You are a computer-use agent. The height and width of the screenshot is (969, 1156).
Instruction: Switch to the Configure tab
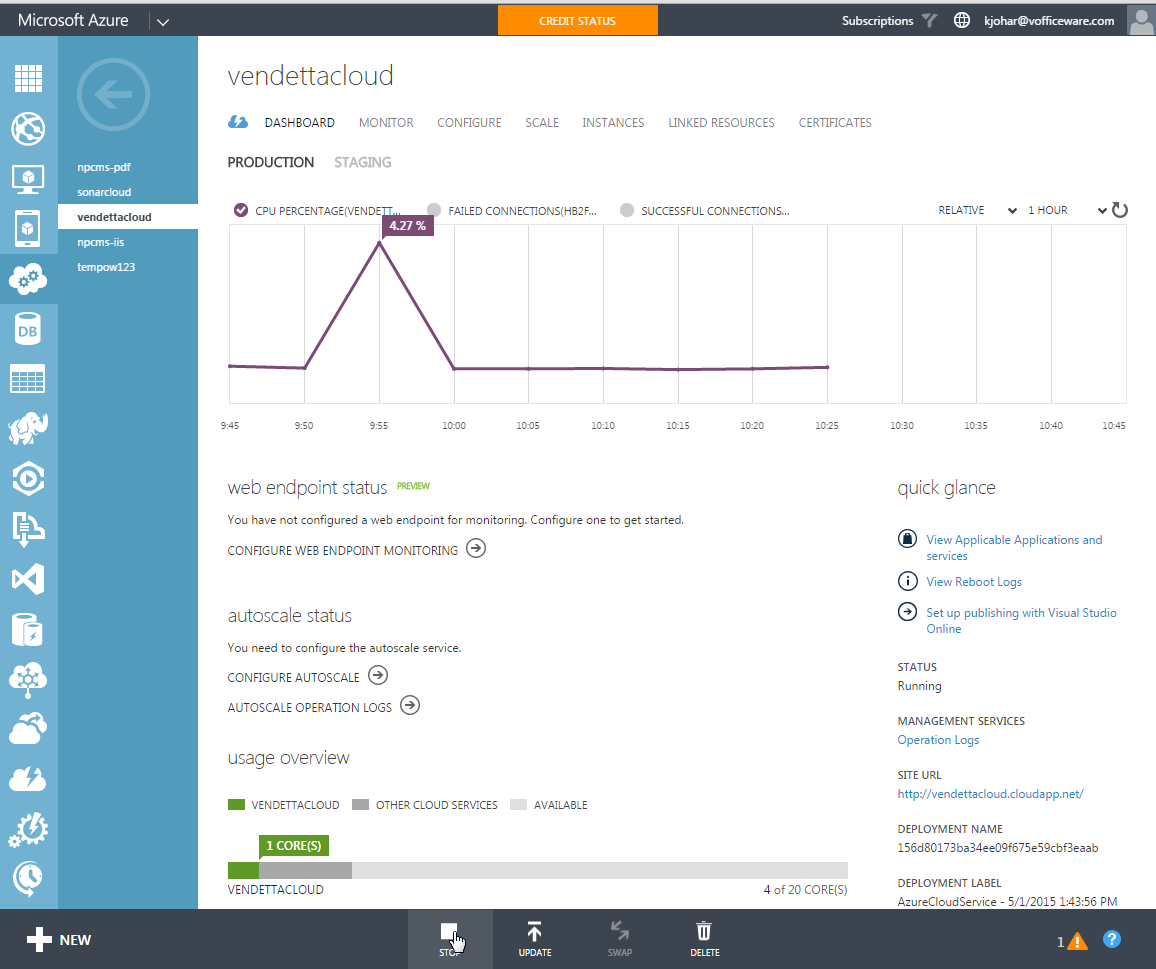pyautogui.click(x=469, y=123)
